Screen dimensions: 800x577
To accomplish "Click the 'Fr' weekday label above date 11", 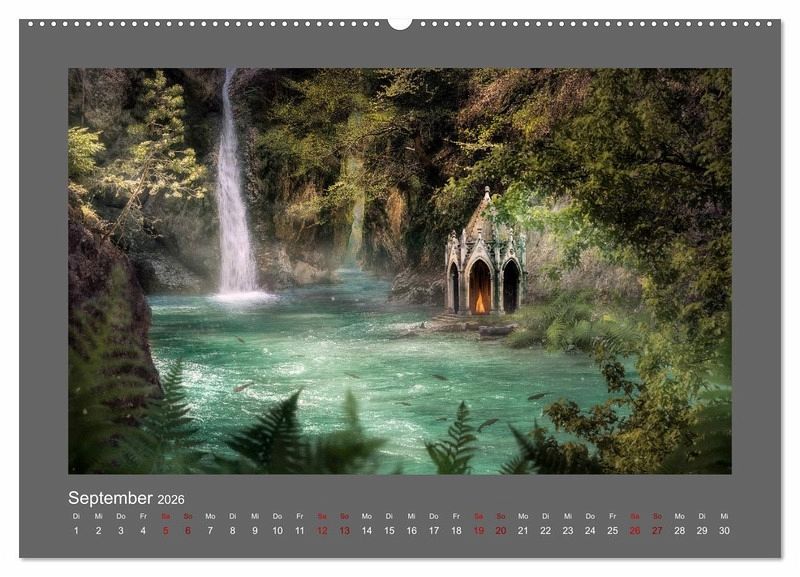I will coord(299,516).
